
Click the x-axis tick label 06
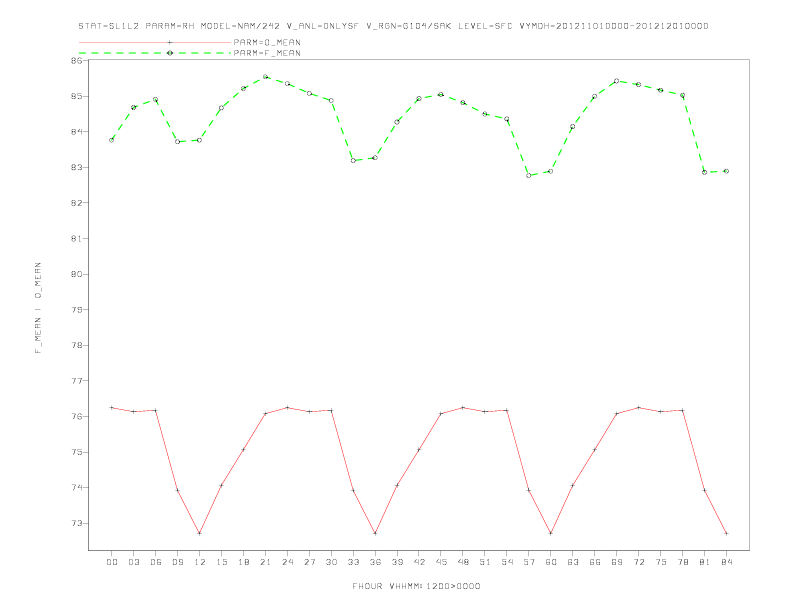pyautogui.click(x=156, y=562)
